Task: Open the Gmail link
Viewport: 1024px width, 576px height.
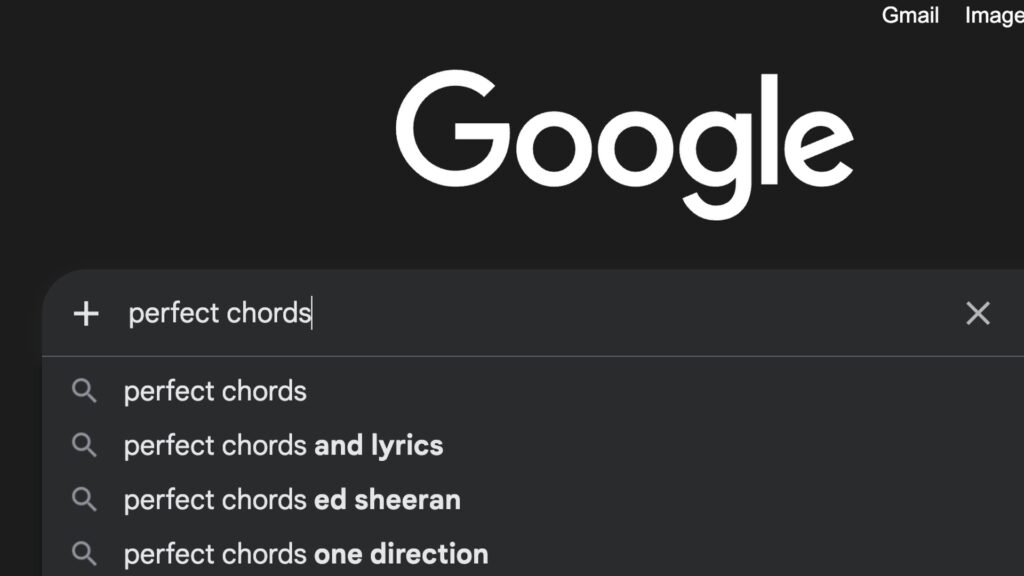Action: point(910,15)
